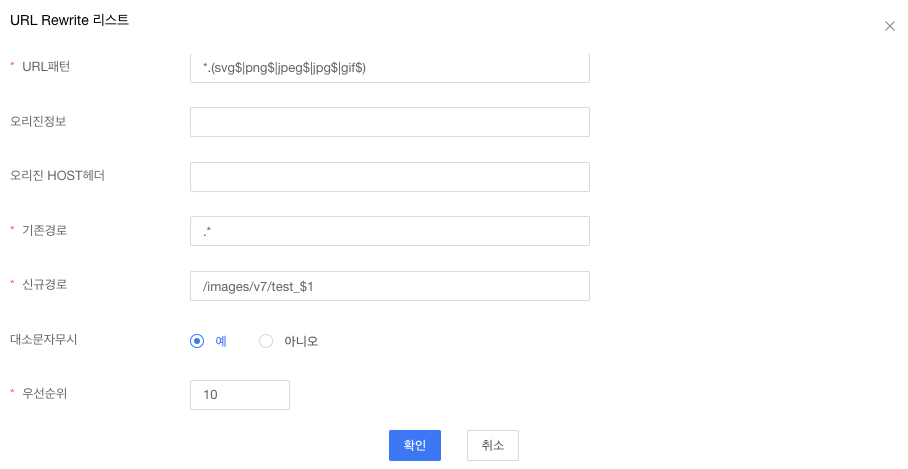This screenshot has width=908, height=469.
Task: Click the URL Rewrite 리스트 dialog title
Action: pos(69,20)
